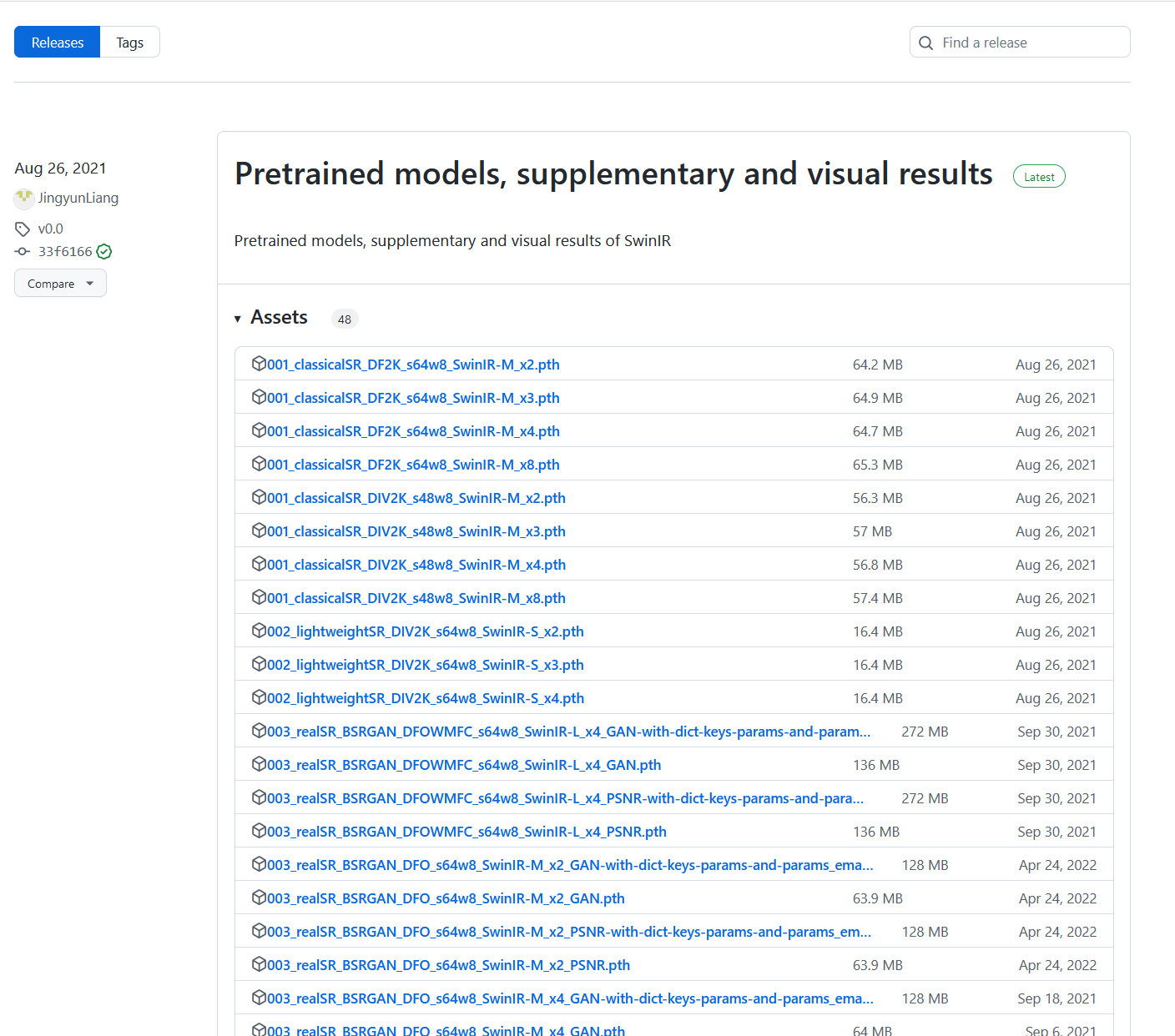1175x1036 pixels.
Task: Download 001_classicalSR_DIV2K_s48w8_SwinIR-M_x2.pth
Action: [416, 498]
